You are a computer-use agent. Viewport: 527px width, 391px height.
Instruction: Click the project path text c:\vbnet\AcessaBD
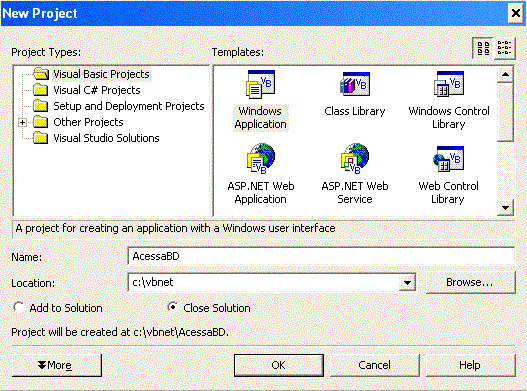(x=181, y=332)
